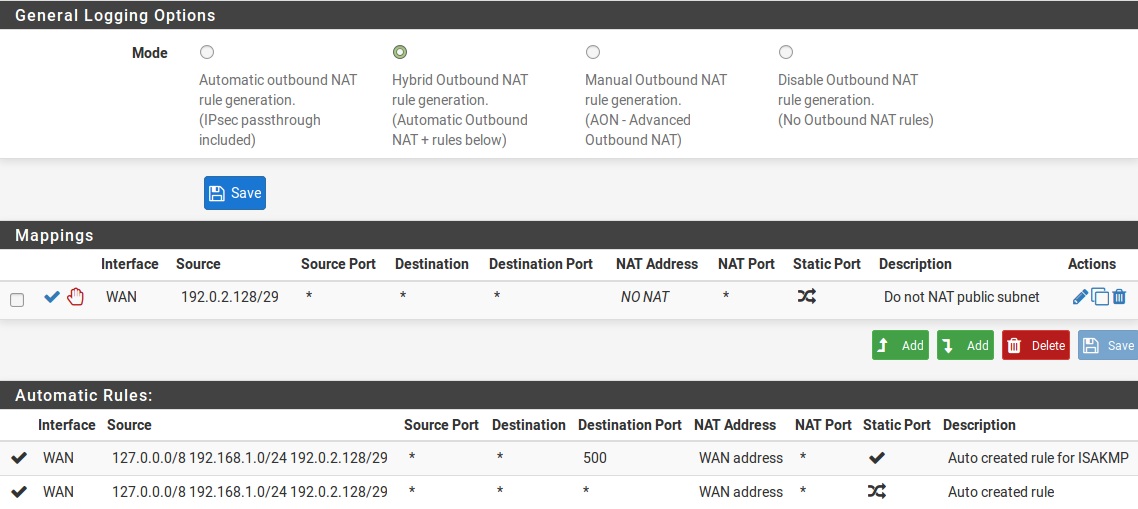Click the Static Port checkmark on the ISAKMP rule
The height and width of the screenshot is (509, 1138).
(x=876, y=458)
